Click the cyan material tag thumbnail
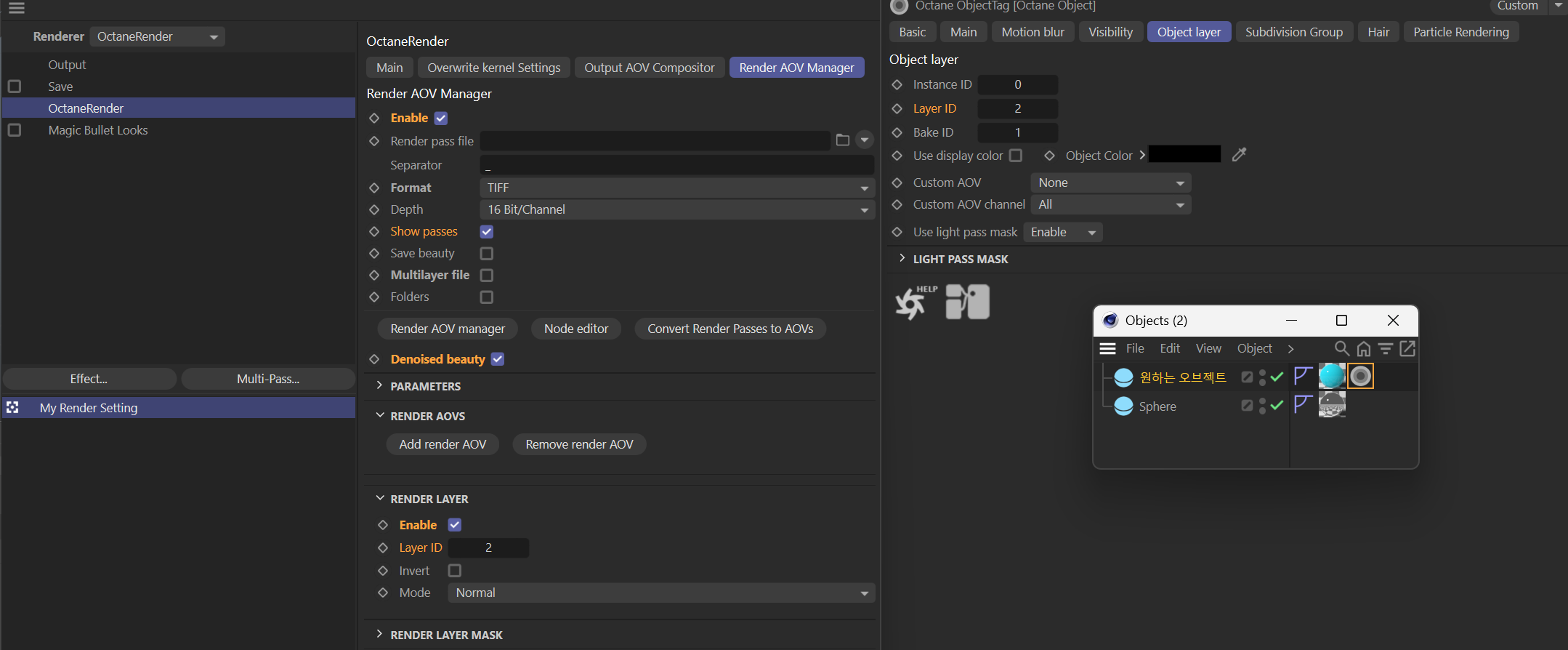 (x=1331, y=376)
